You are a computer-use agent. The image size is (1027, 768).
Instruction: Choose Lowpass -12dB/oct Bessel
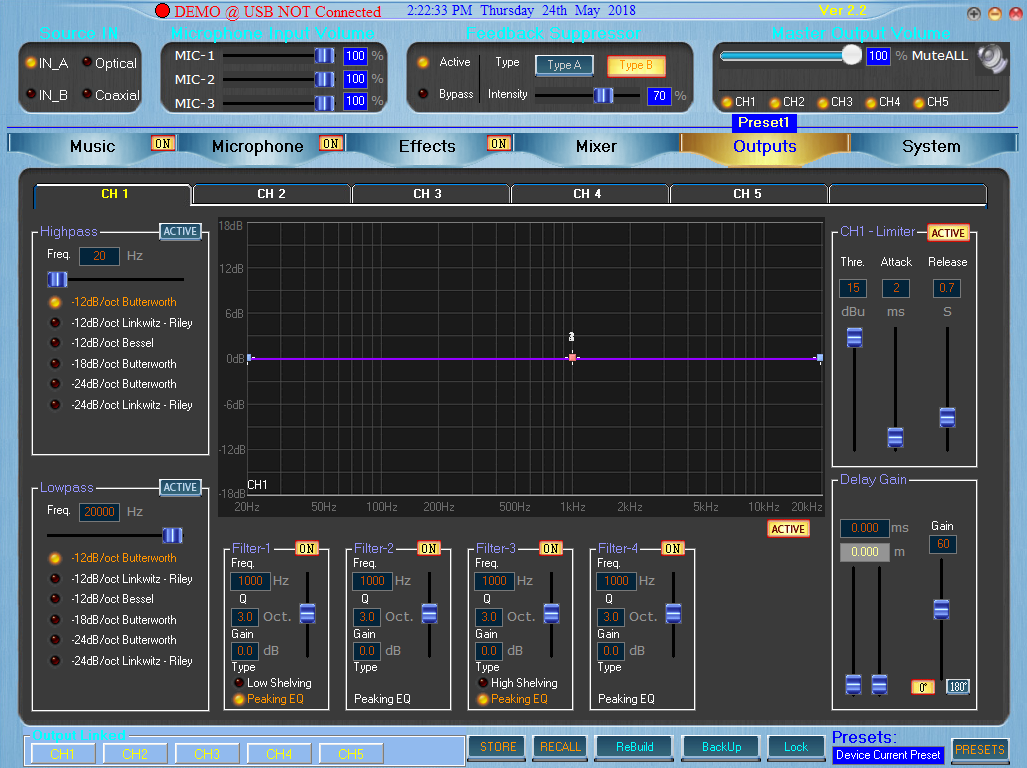[x=56, y=599]
